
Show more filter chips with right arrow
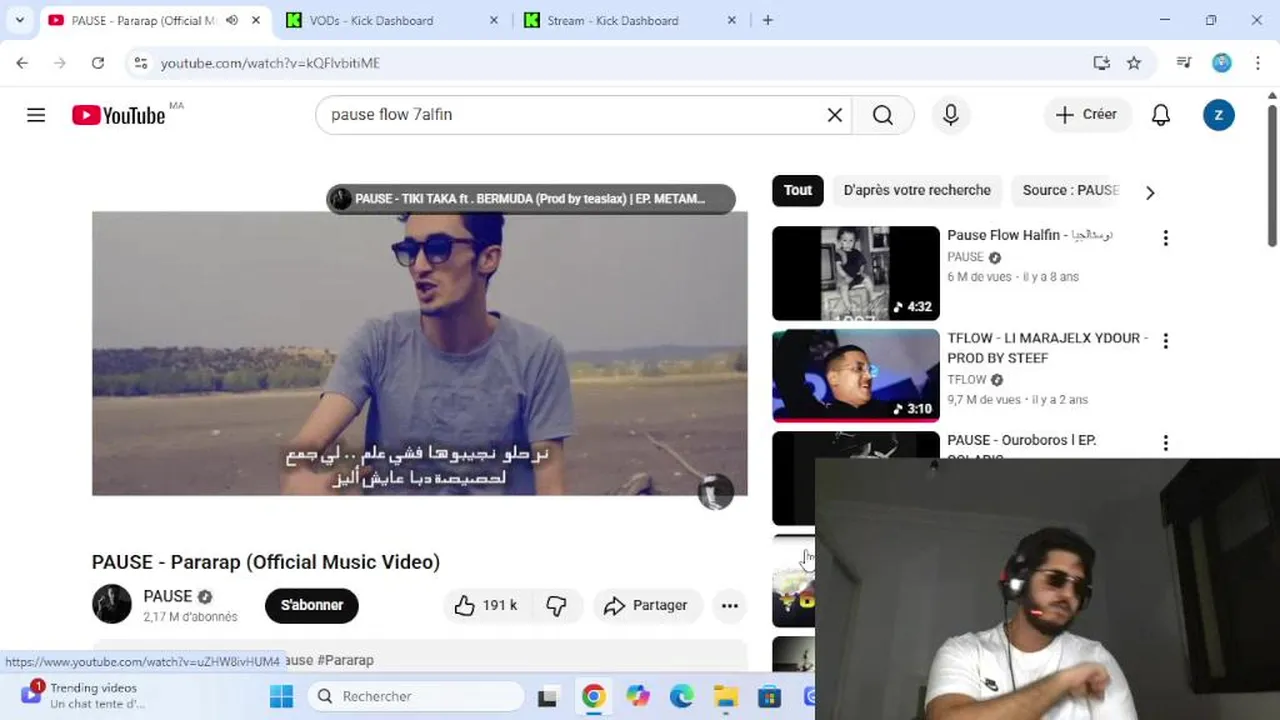(1150, 192)
